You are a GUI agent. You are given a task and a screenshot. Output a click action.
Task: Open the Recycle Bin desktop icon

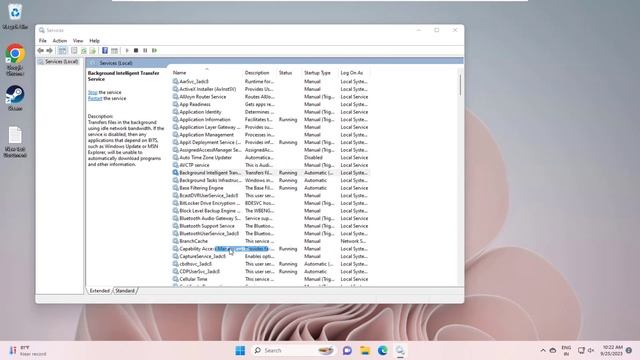15,16
